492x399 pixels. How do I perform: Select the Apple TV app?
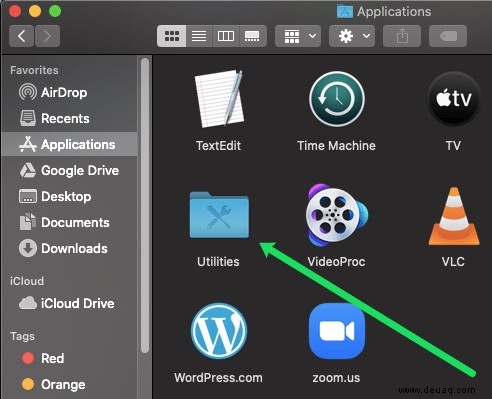pyautogui.click(x=454, y=99)
